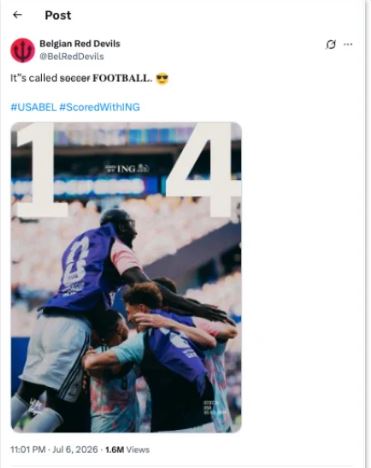The image size is (371, 468).
Task: Open the Belgian Red Devils avatar
Action: pos(23,50)
